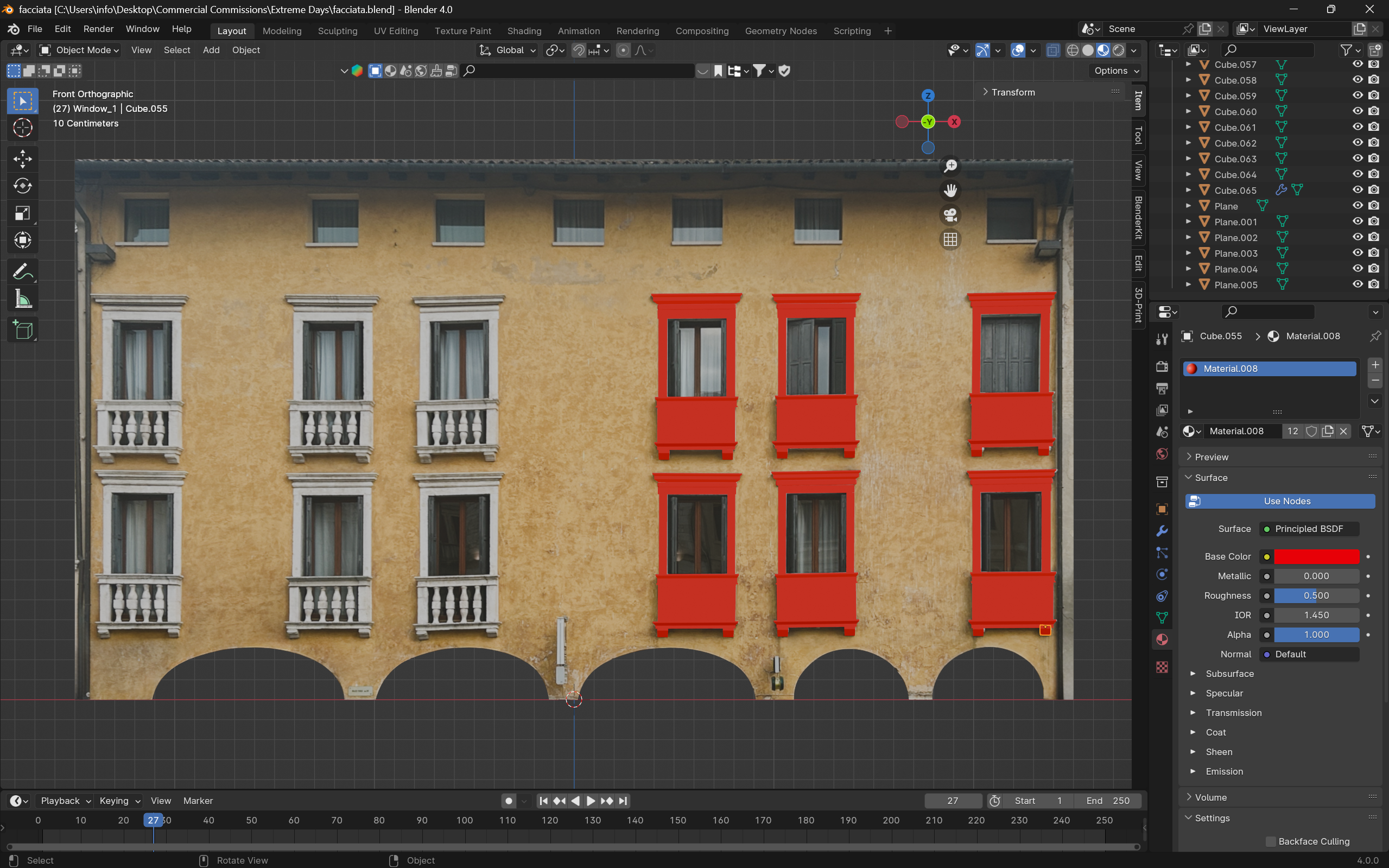
Task: Click the red Base Color swatch
Action: [1316, 556]
